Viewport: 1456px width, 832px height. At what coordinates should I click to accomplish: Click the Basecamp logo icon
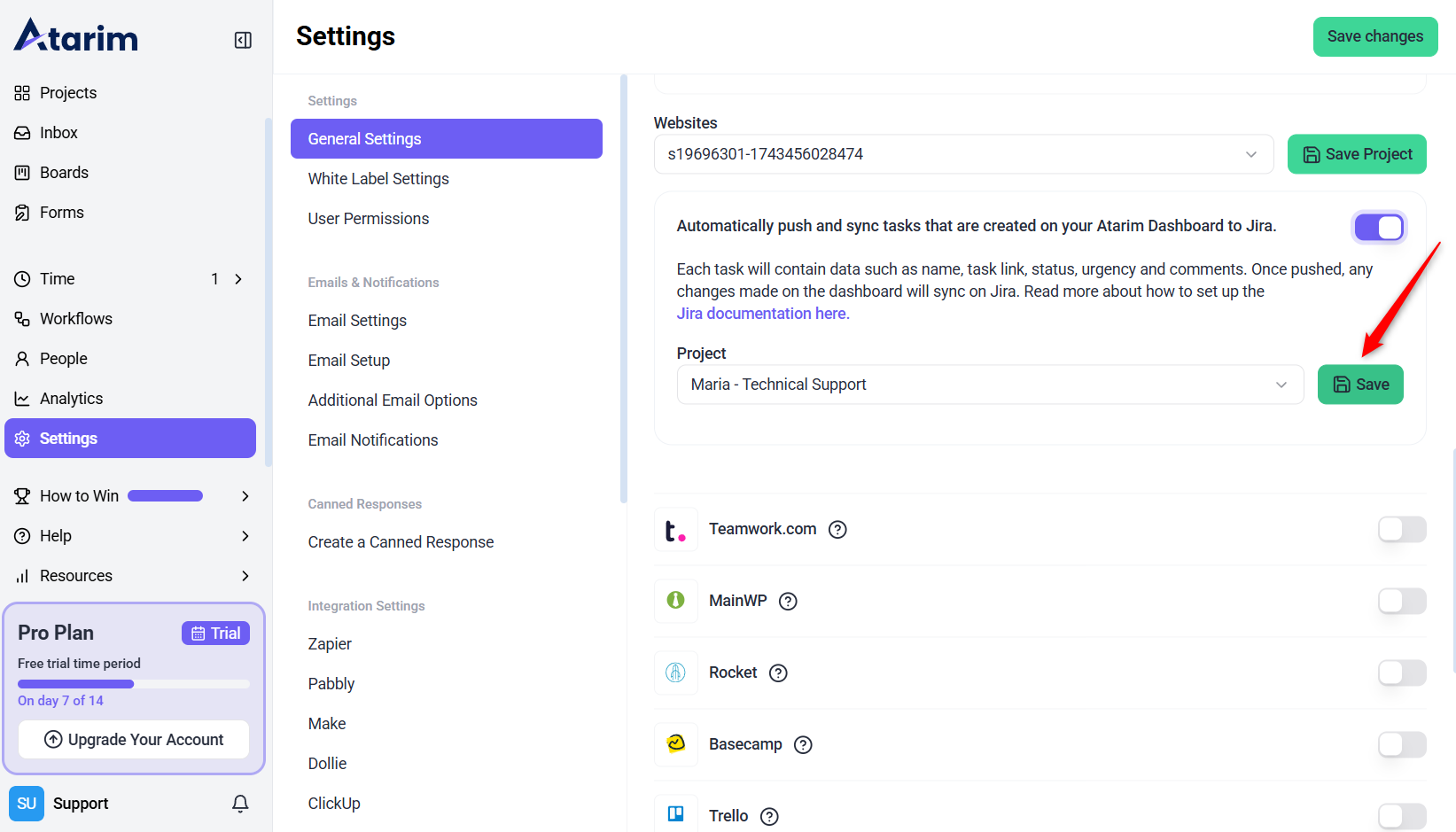675,744
